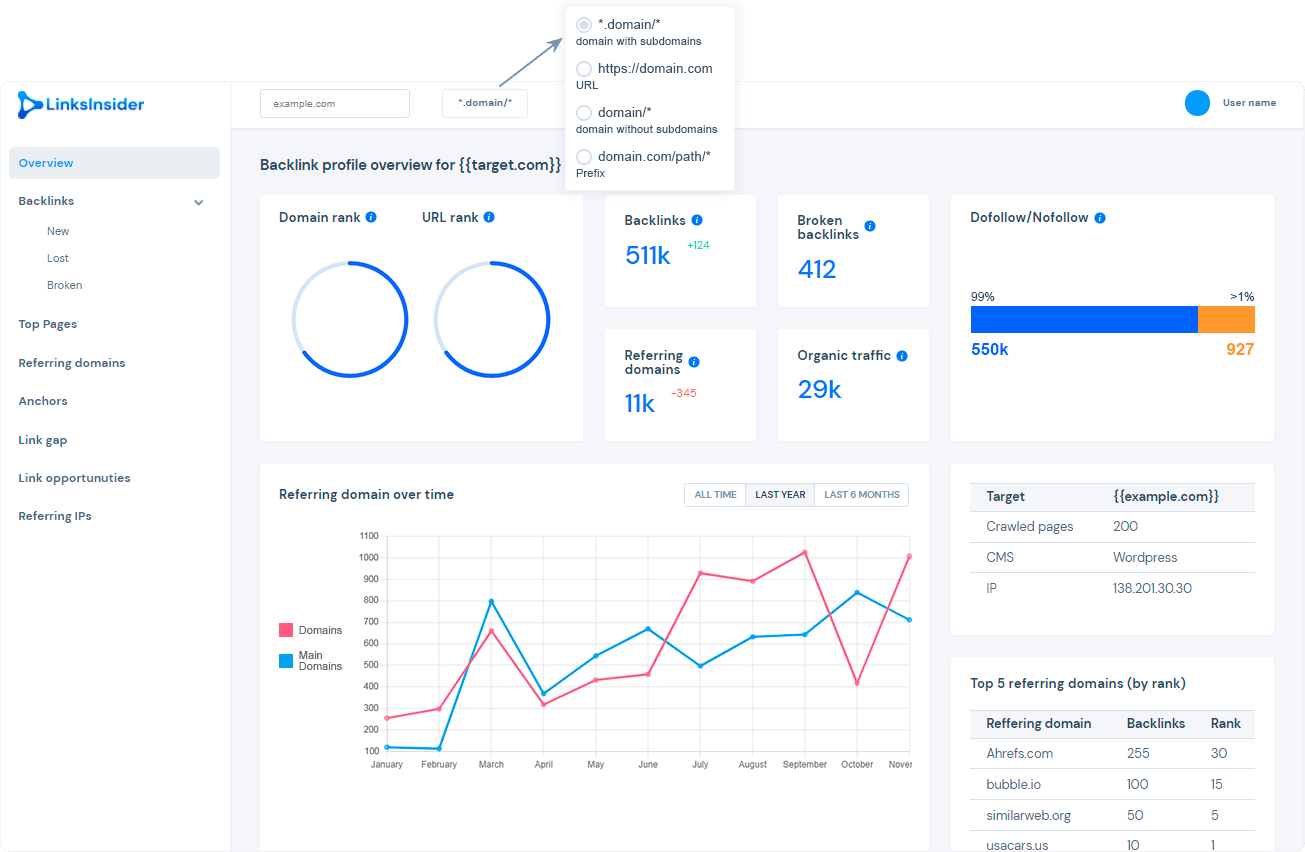Select domain/* without subdomains radio option

[584, 113]
